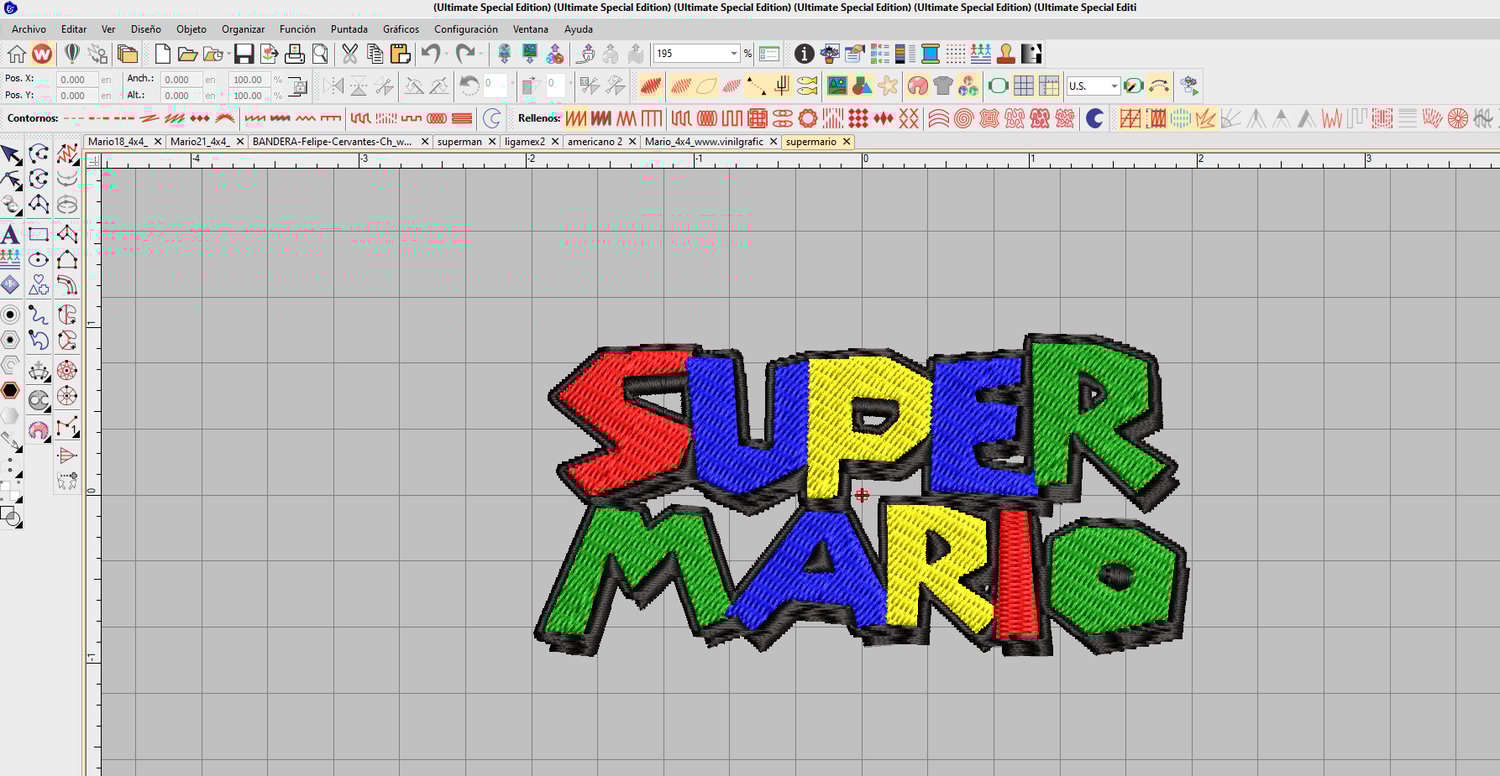The width and height of the screenshot is (1500, 776).
Task: Open the Archivo menu
Action: [x=29, y=29]
